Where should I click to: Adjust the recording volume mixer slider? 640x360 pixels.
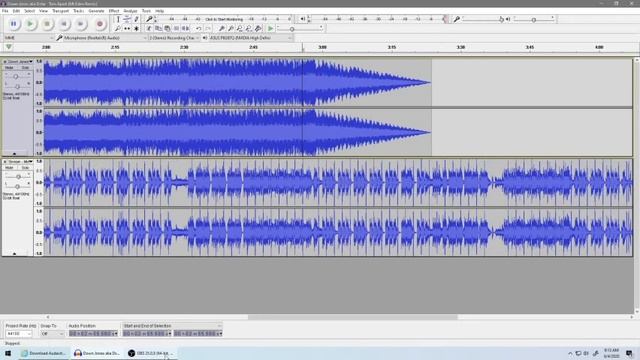pyautogui.click(x=482, y=19)
